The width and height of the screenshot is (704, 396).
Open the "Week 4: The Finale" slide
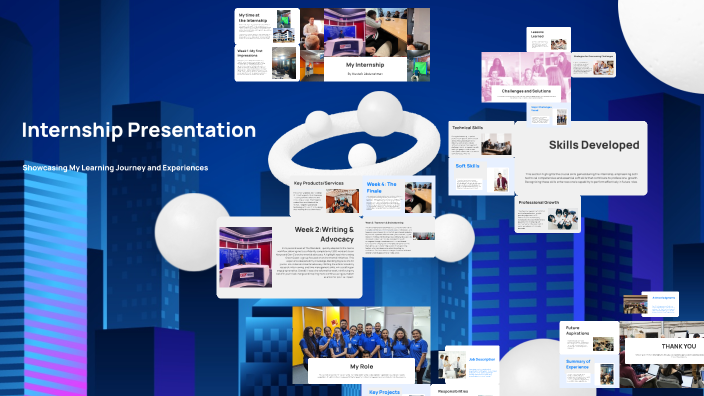[x=399, y=196]
